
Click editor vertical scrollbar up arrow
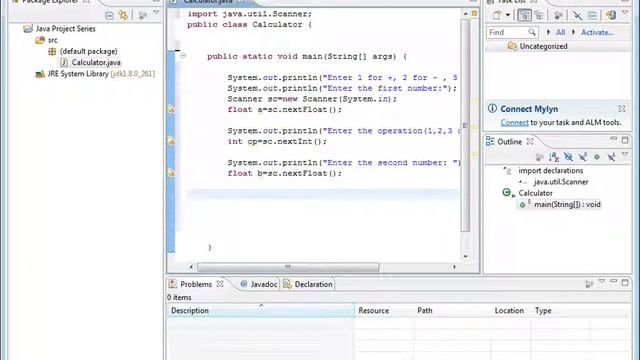tap(466, 14)
